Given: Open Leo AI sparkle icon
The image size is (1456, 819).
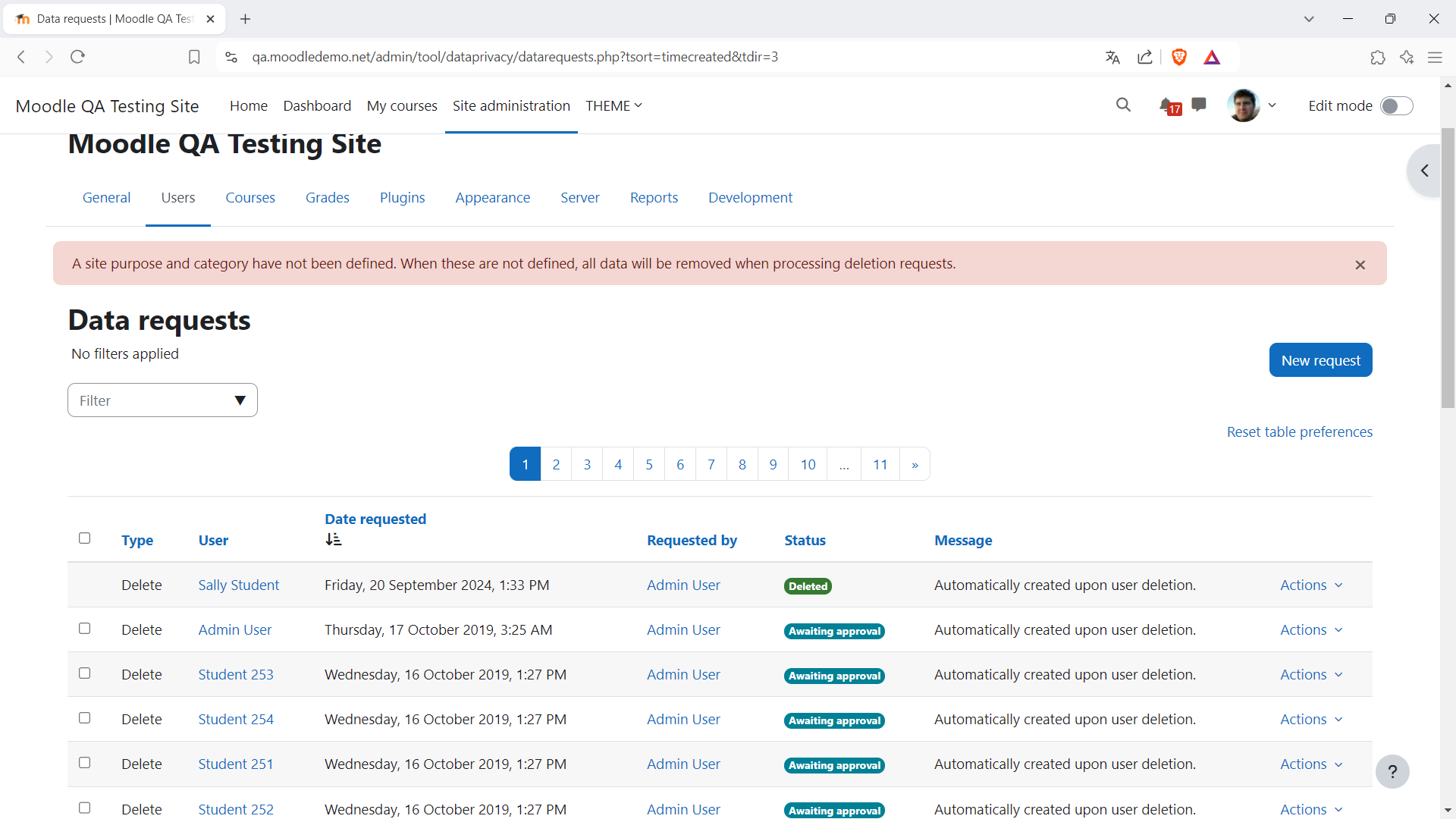Looking at the screenshot, I should (x=1407, y=57).
